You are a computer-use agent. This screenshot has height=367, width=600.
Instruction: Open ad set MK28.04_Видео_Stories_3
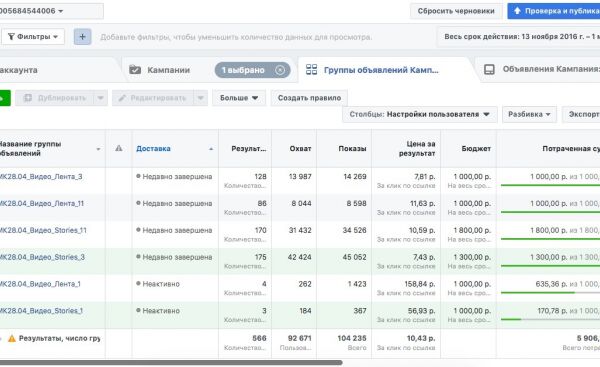coord(42,257)
